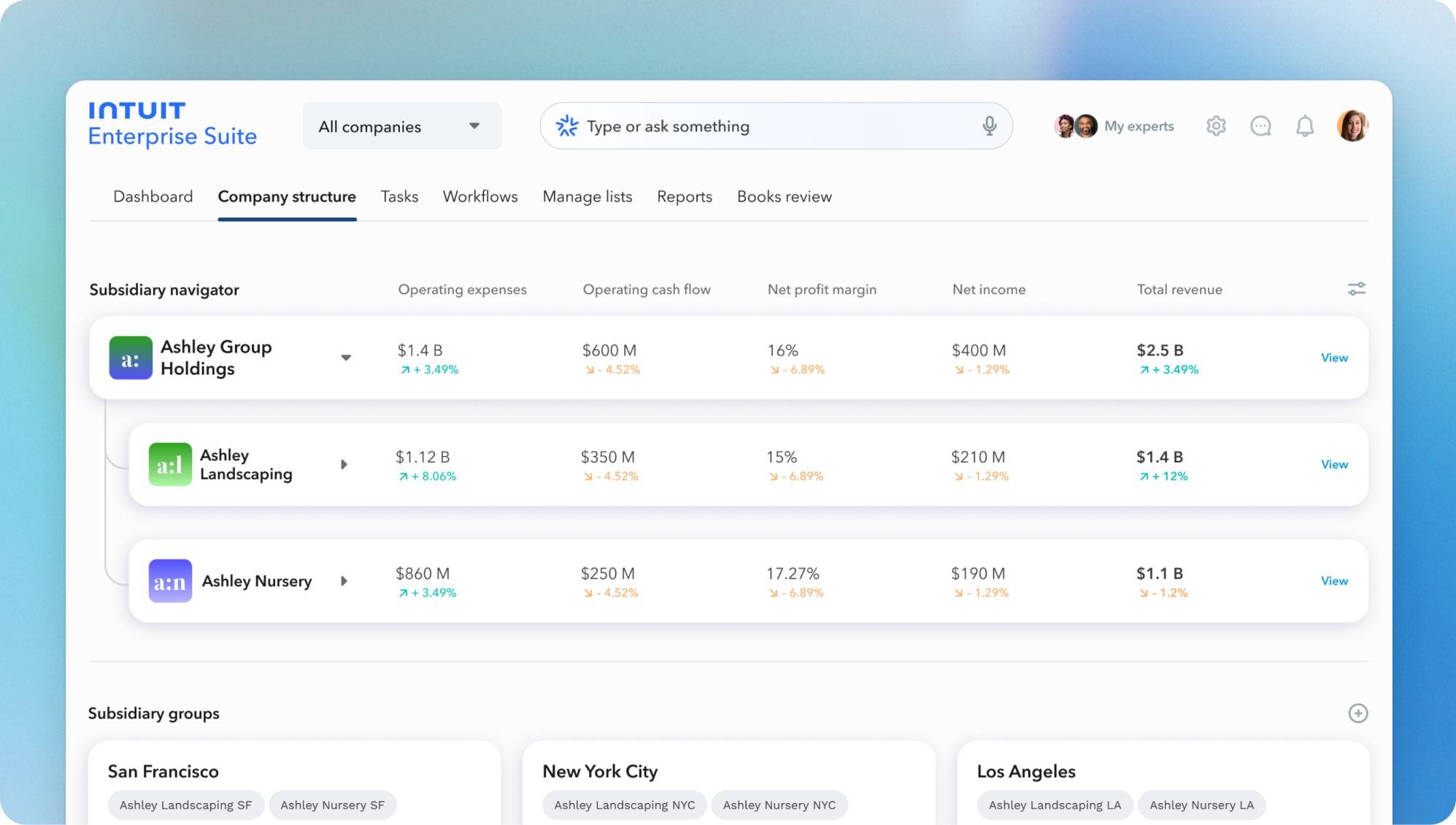The height and width of the screenshot is (825, 1456).
Task: Open the column filter sliders icon
Action: (x=1357, y=289)
